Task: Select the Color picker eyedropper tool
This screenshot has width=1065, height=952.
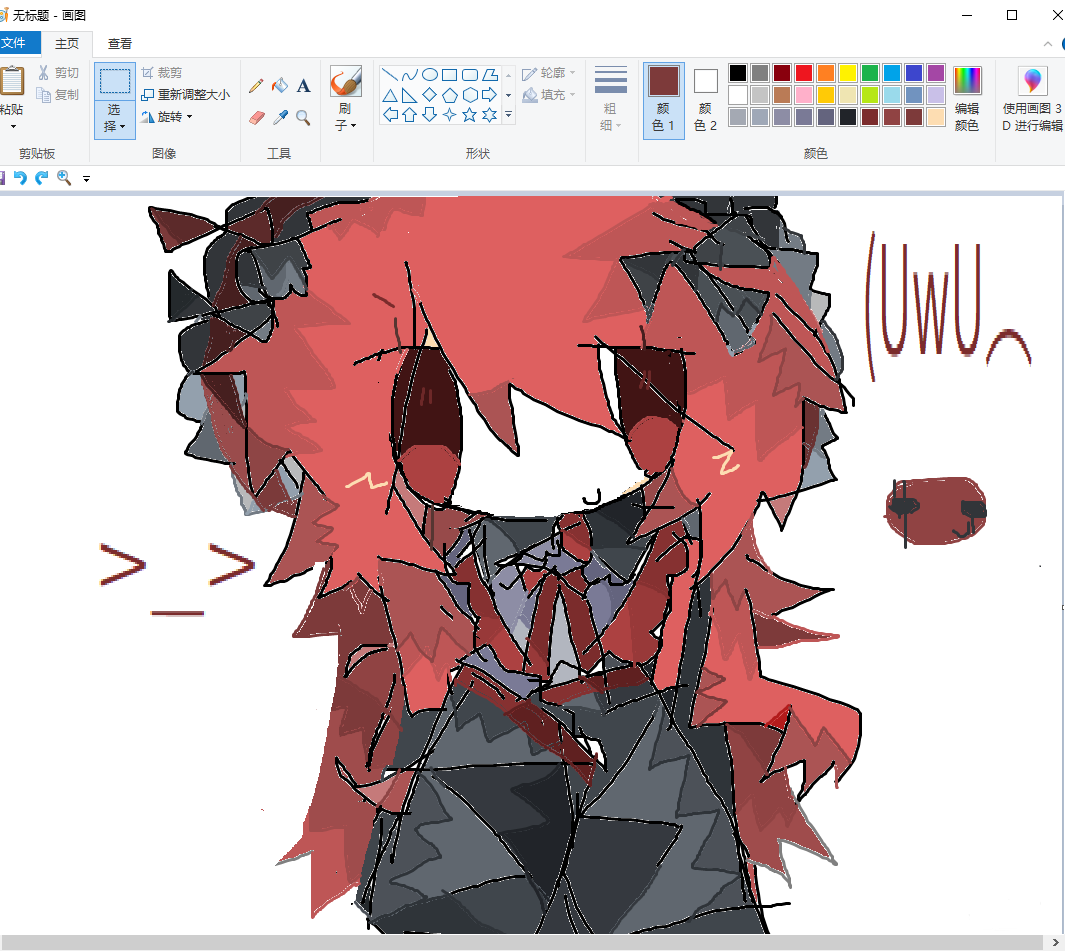Action: (280, 118)
